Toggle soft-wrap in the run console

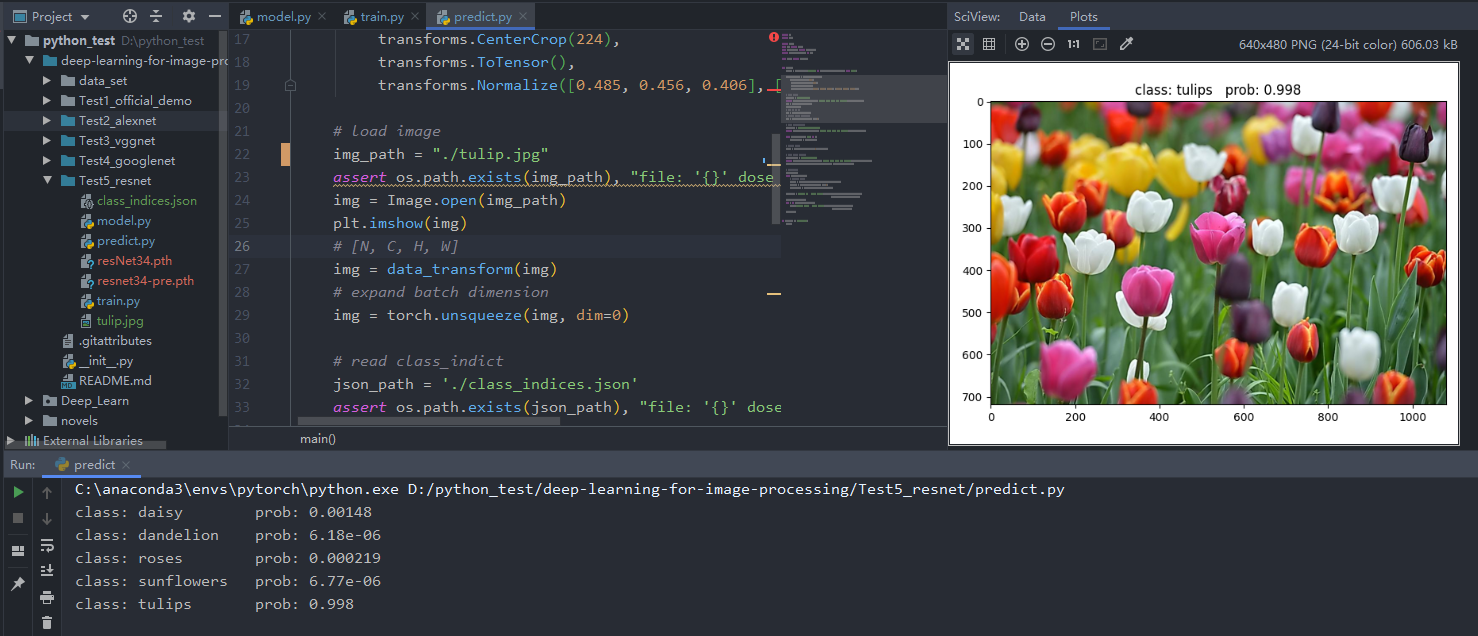click(47, 545)
